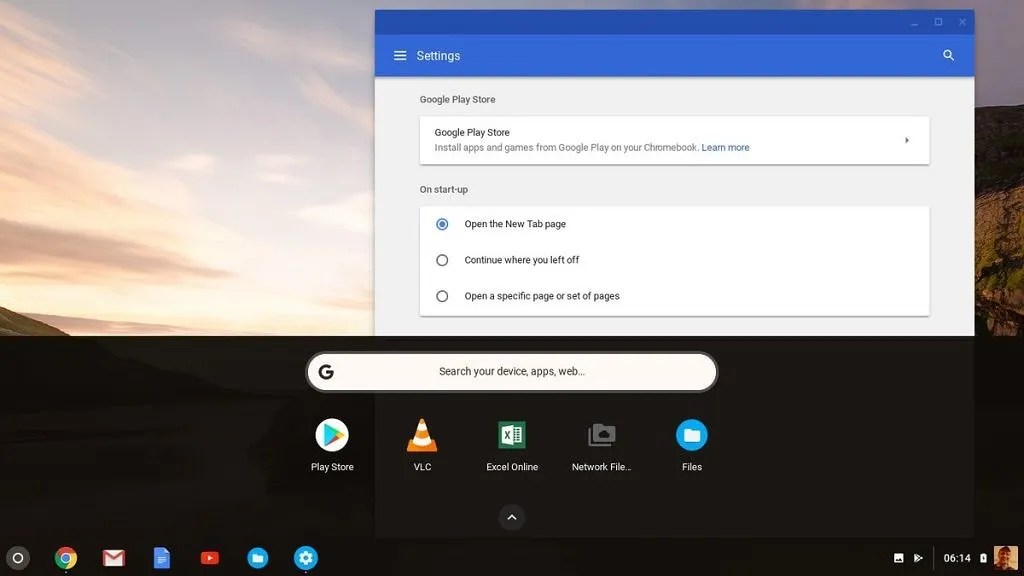Screen dimensions: 1024x576
Task: Click the Settings gear on the shelf
Action: click(x=306, y=558)
